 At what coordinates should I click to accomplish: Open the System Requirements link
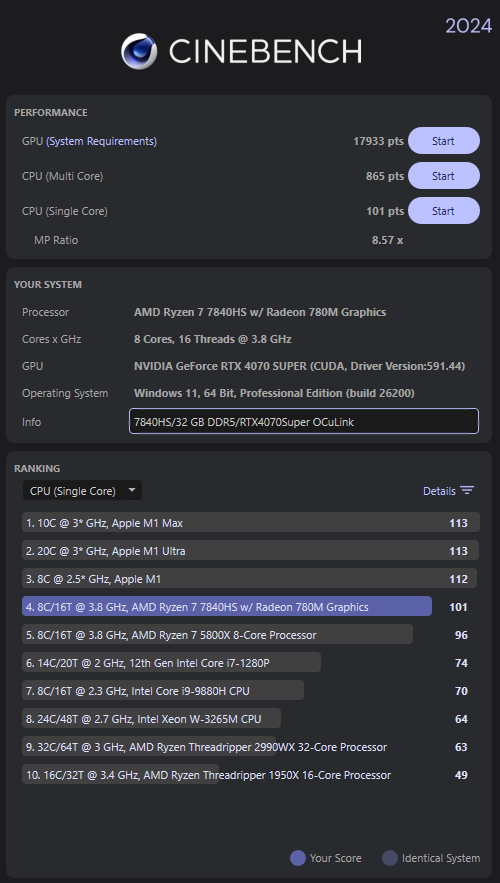(x=101, y=141)
